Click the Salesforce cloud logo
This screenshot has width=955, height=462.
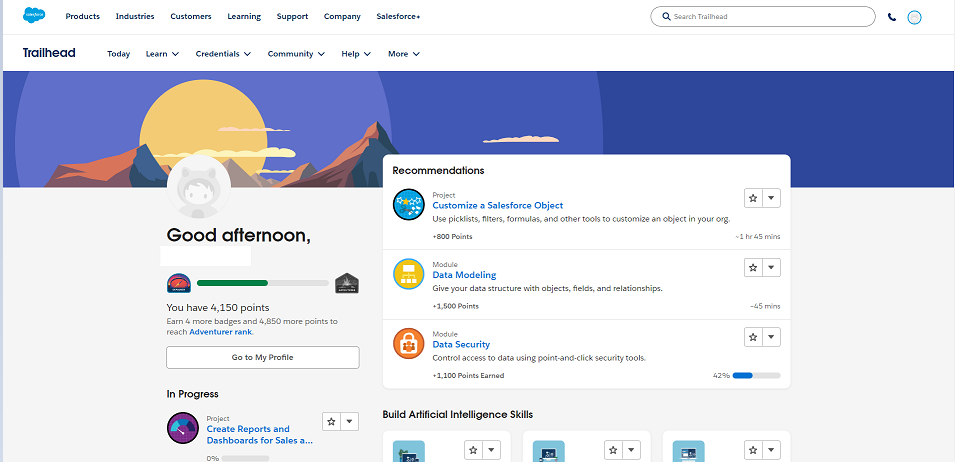tap(34, 16)
